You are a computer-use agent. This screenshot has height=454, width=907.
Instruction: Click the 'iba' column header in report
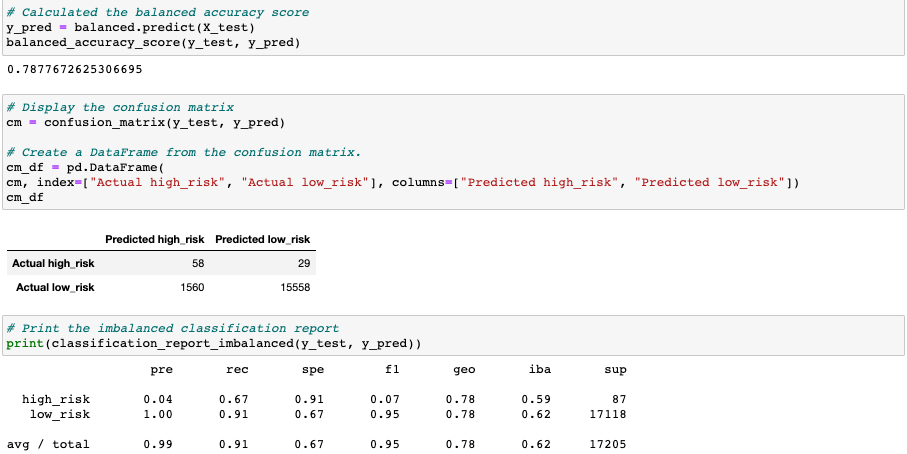coord(539,370)
